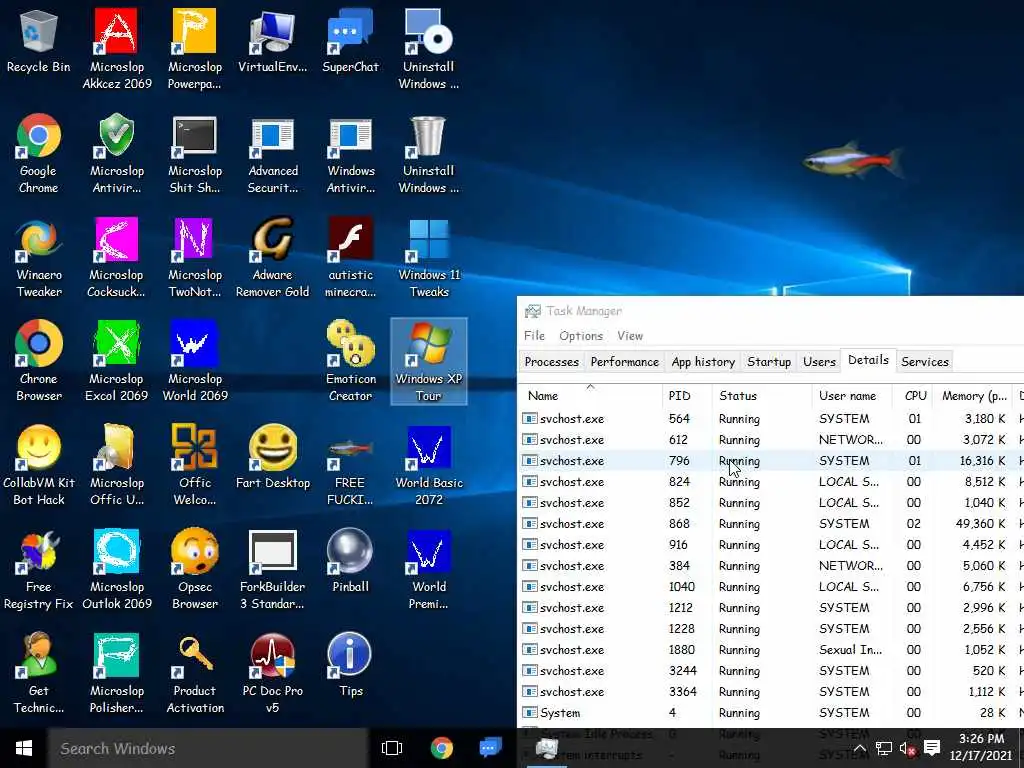Sort by User name column header

click(x=852, y=396)
